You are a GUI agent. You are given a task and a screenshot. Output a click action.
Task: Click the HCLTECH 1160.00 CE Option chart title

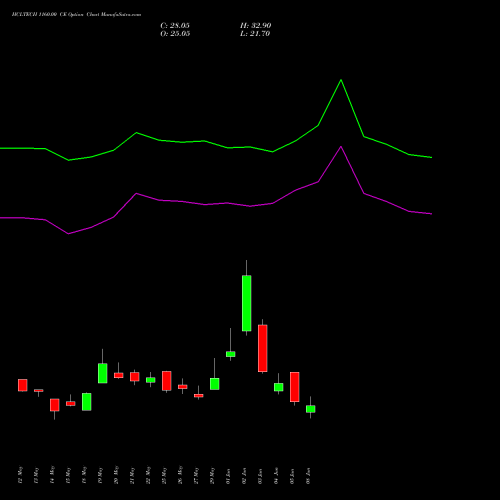pos(76,15)
